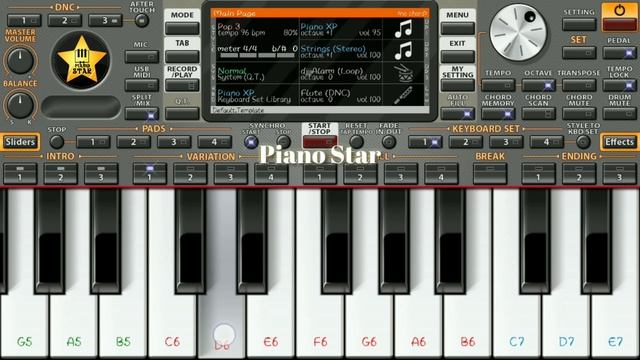Toggle the Auto Fill button
The width and height of the screenshot is (640, 360).
click(x=457, y=114)
